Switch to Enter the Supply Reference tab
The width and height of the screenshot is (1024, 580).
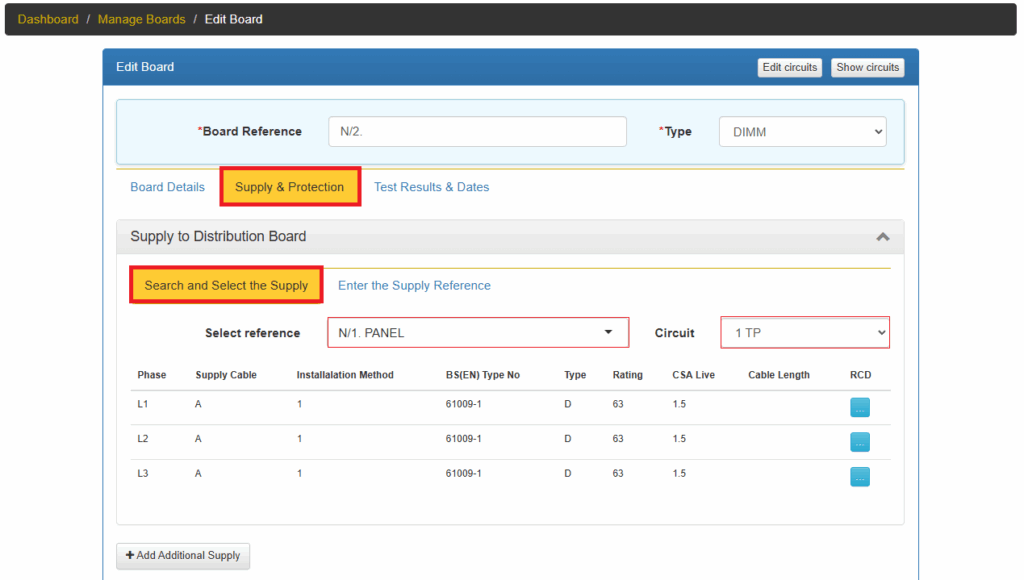point(414,285)
